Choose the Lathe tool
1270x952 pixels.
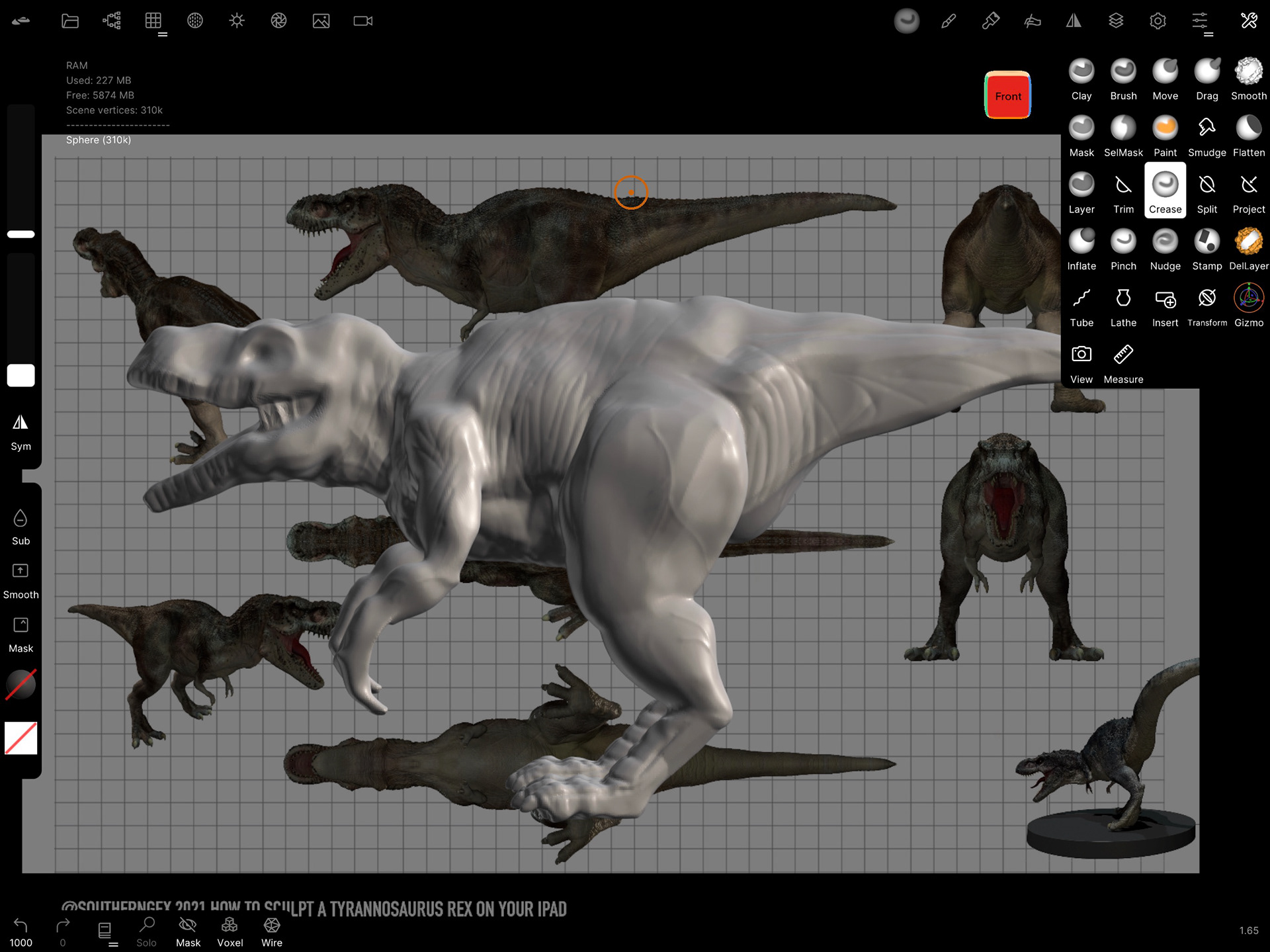point(1123,307)
